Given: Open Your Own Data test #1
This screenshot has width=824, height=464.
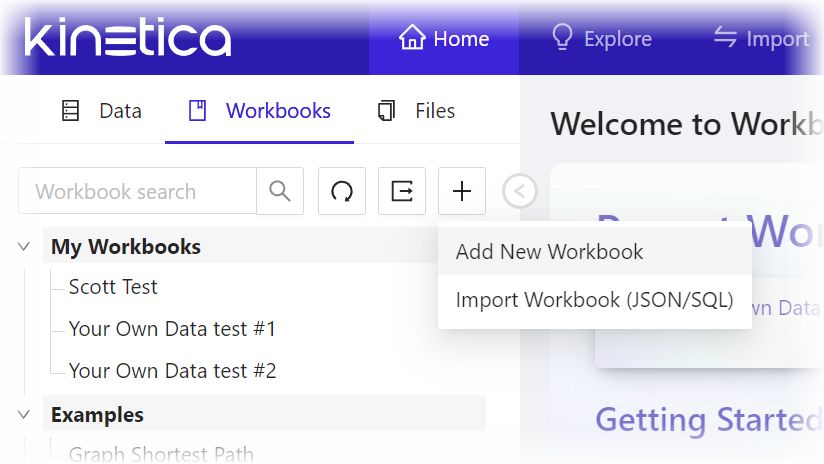Looking at the screenshot, I should [x=172, y=329].
